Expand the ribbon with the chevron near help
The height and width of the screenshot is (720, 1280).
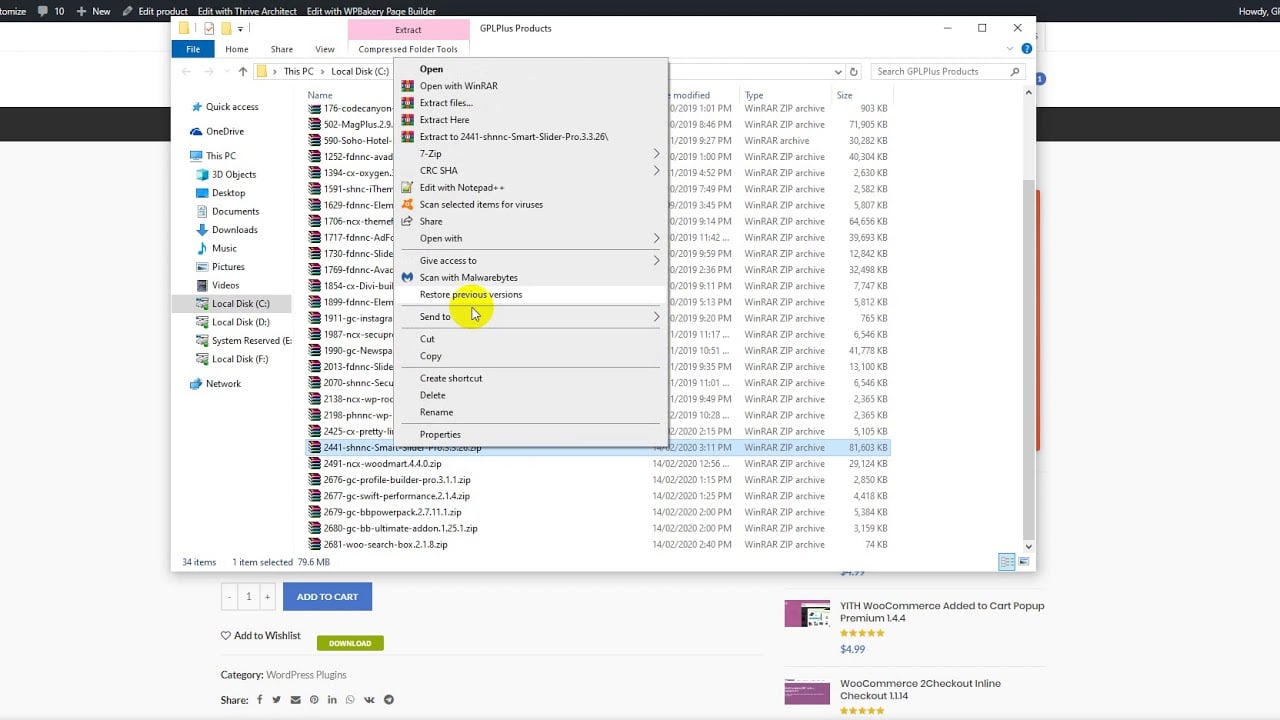coord(1010,48)
